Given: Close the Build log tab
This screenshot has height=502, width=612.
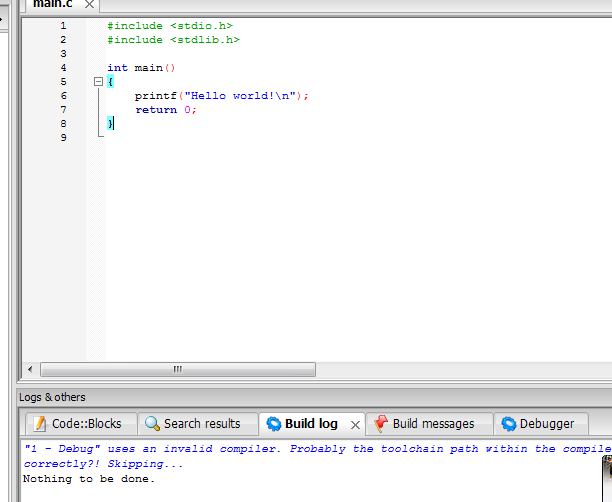Looking at the screenshot, I should [355, 425].
